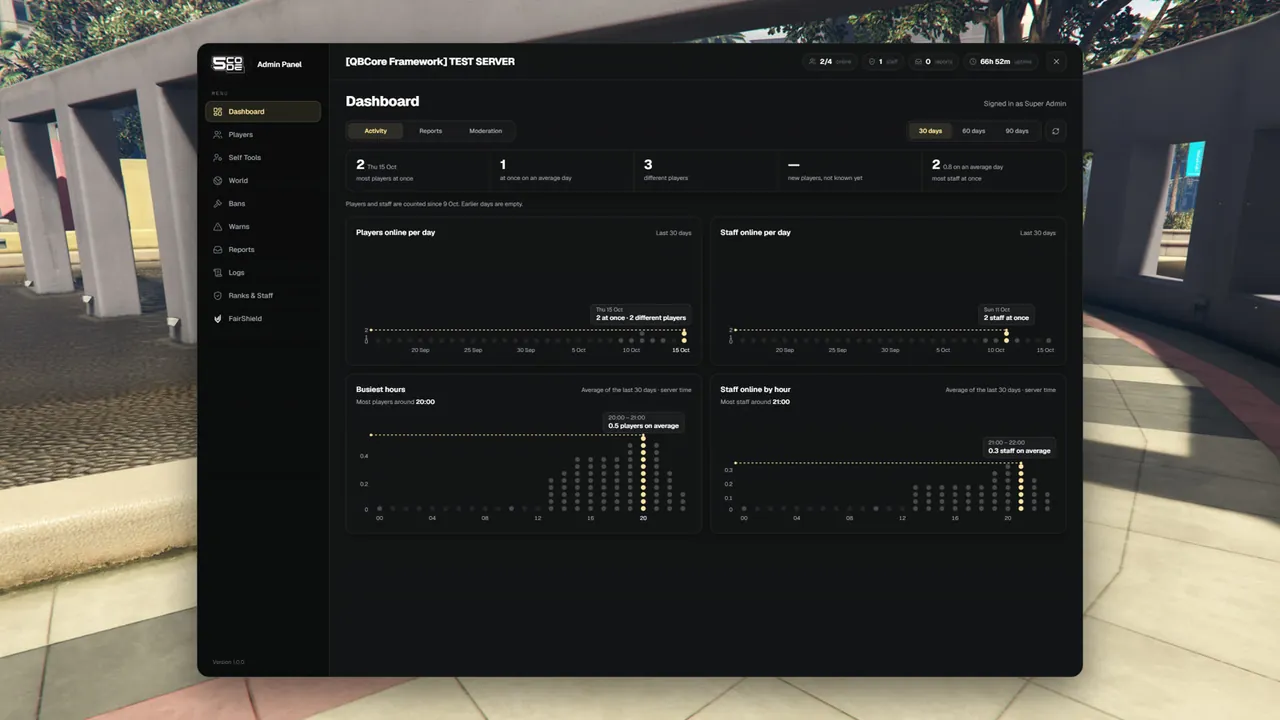Open the Dashboard page in sidebar

pos(263,112)
